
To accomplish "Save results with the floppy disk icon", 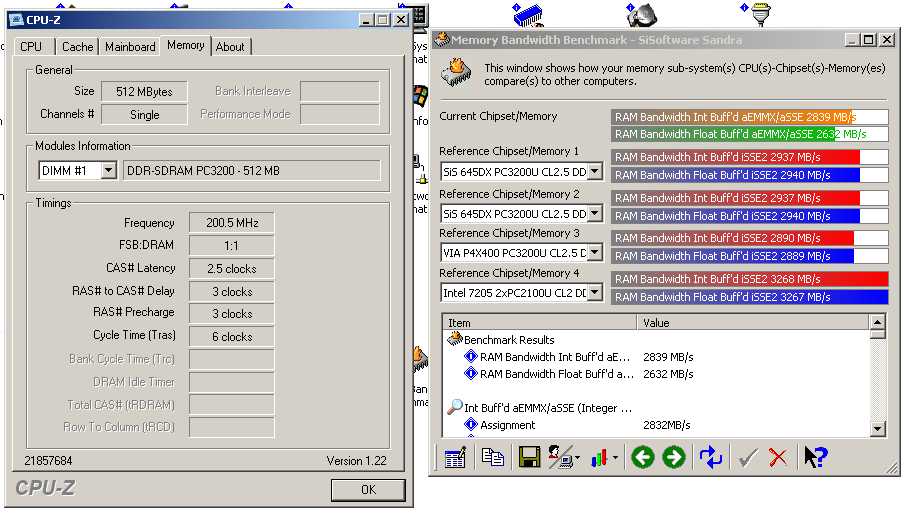I will click(x=529, y=457).
